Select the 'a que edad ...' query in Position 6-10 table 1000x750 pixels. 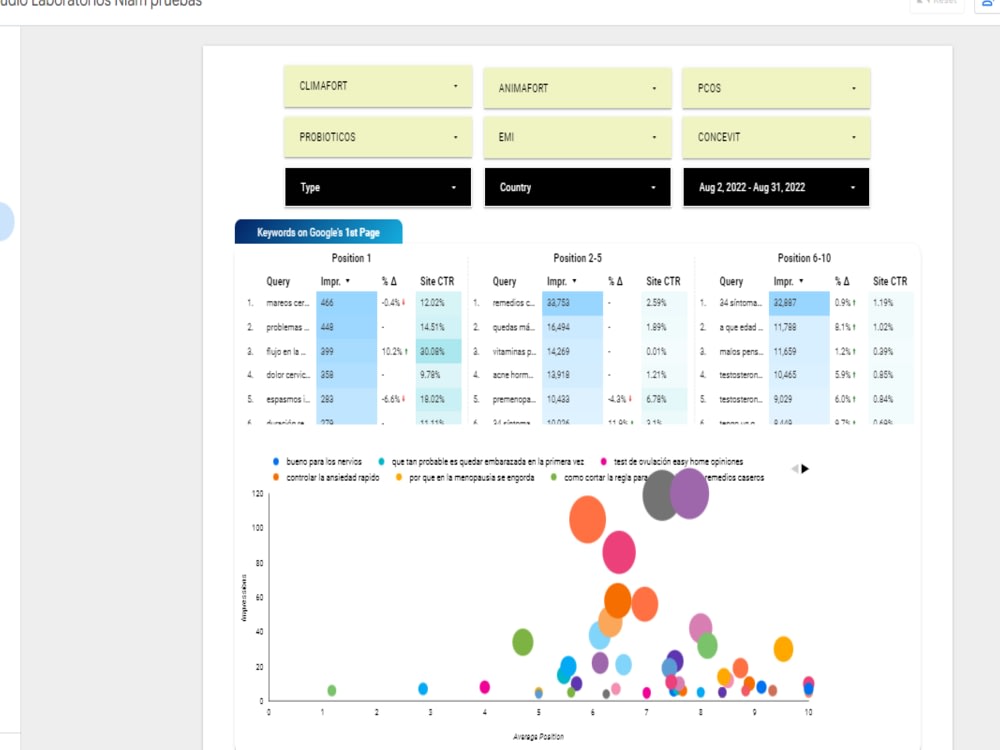[741, 327]
